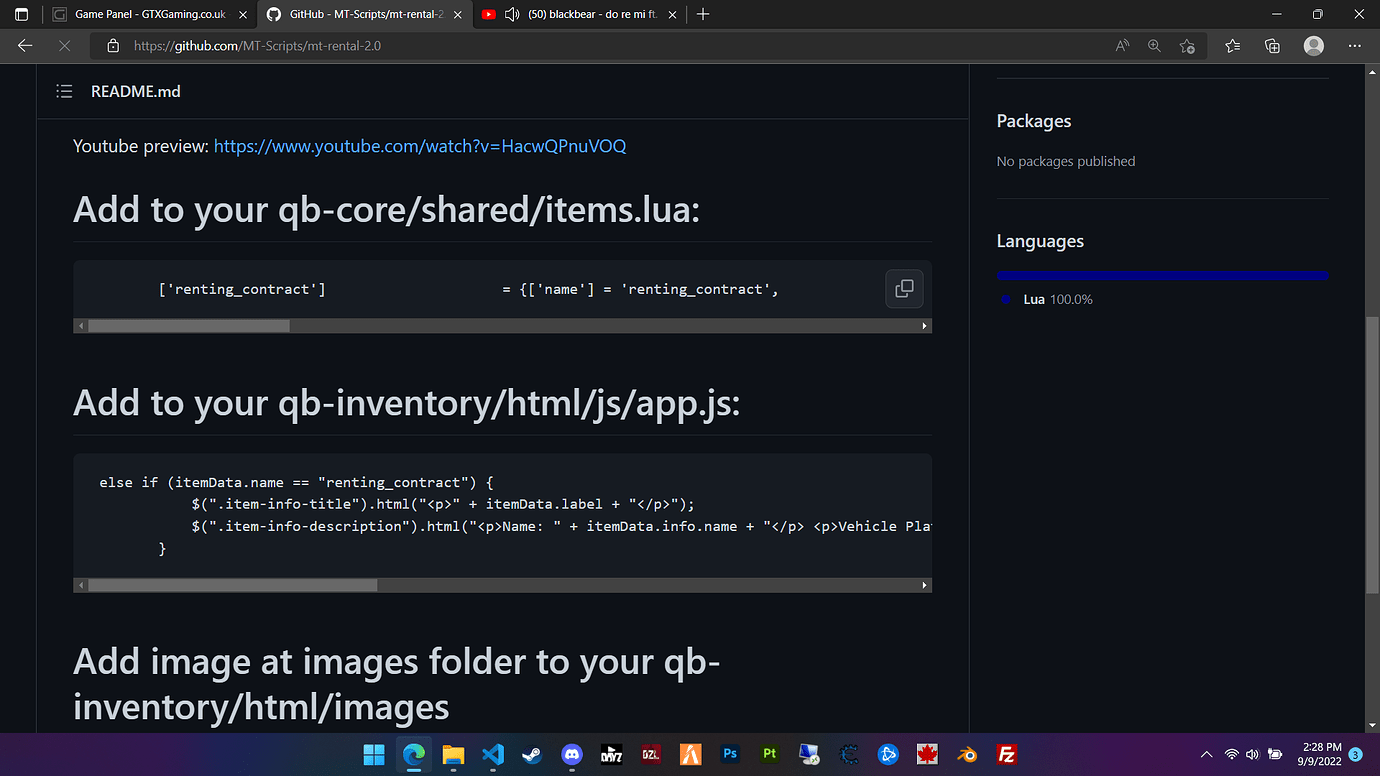Go back to the previous page
Viewport: 1380px width, 776px height.
click(x=25, y=46)
